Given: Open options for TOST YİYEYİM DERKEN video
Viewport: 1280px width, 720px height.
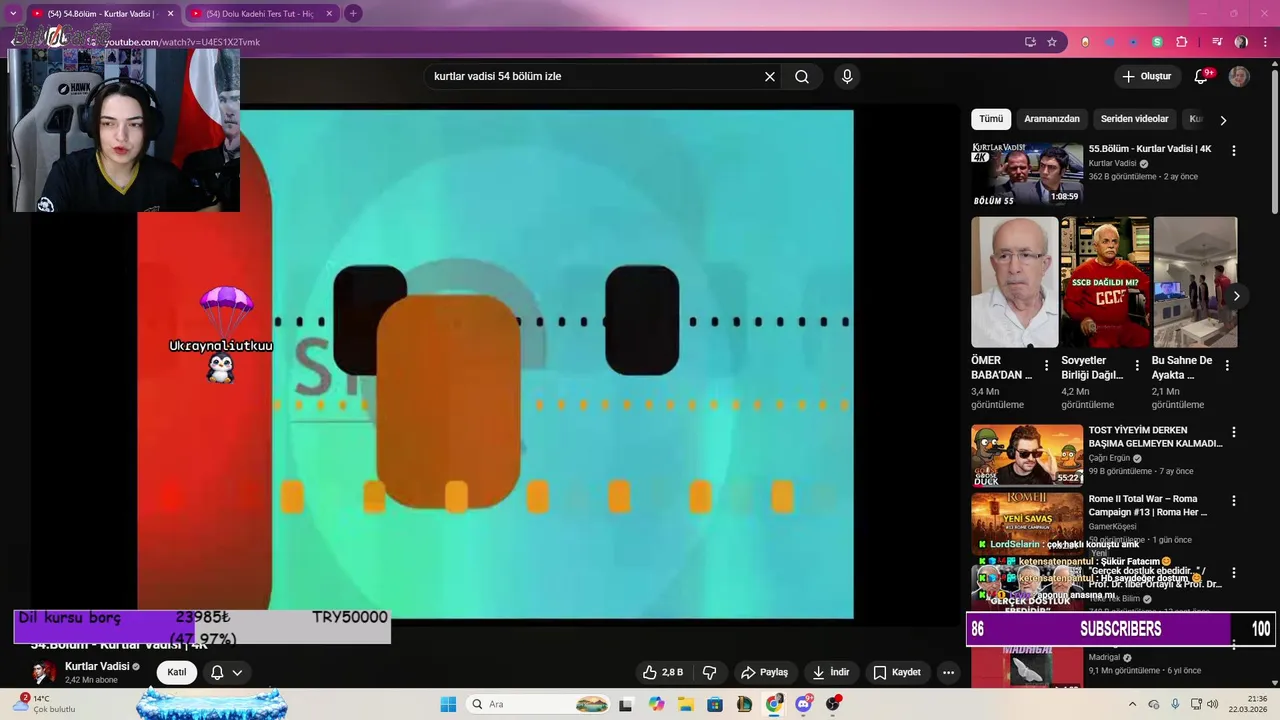Looking at the screenshot, I should (1233, 432).
